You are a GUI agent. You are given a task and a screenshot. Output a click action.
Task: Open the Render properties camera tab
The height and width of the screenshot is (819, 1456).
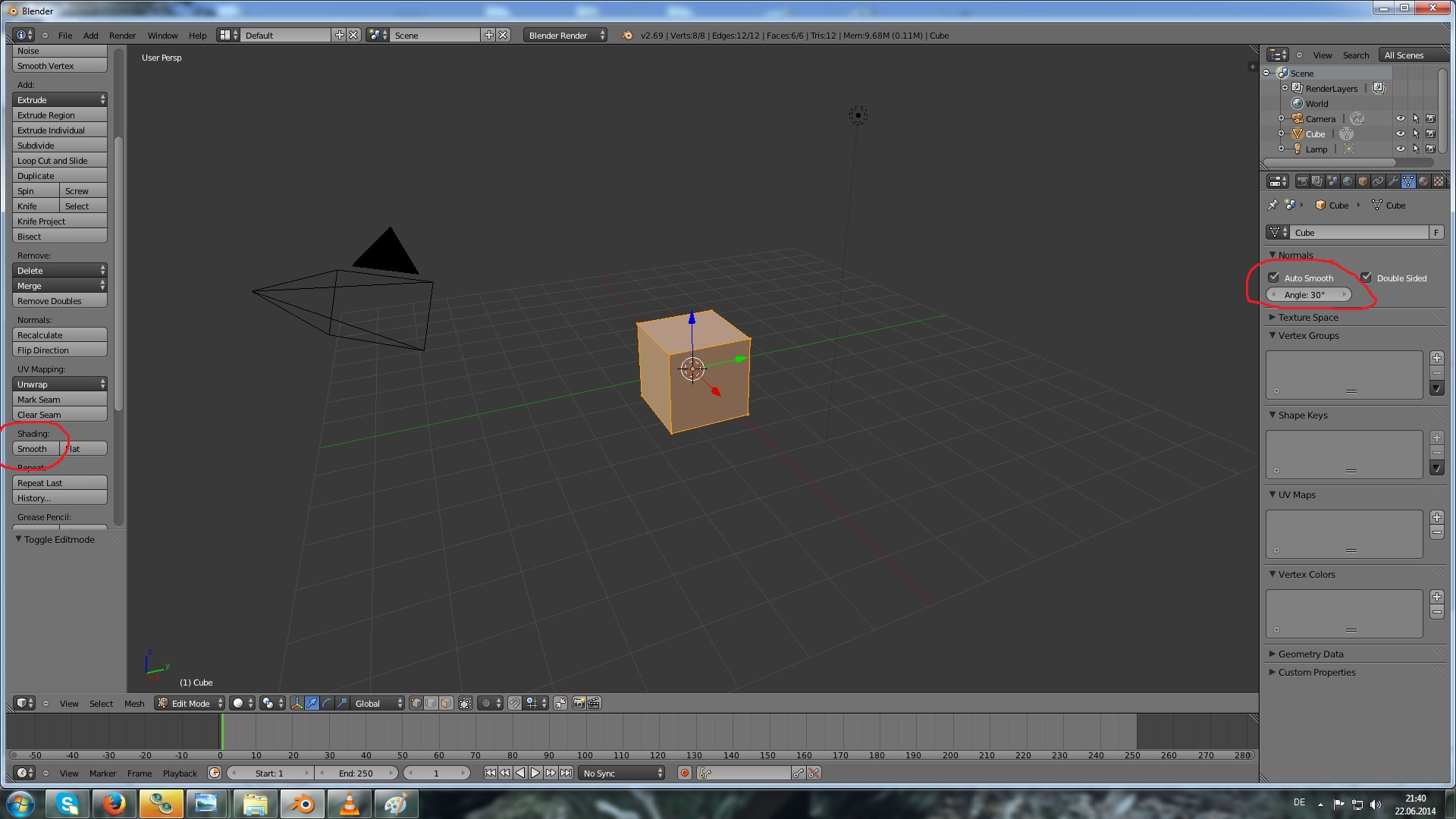pyautogui.click(x=1303, y=181)
